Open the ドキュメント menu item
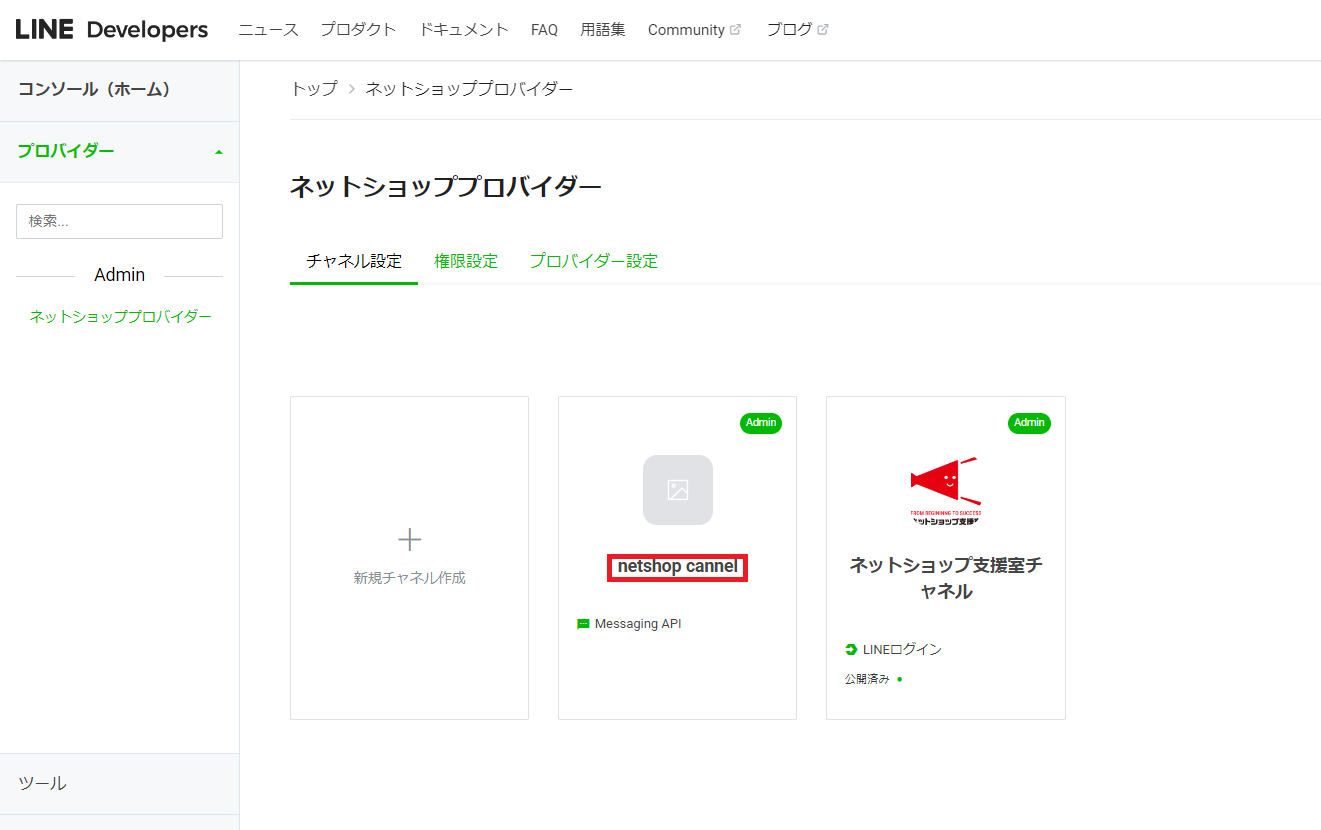 pyautogui.click(x=464, y=30)
